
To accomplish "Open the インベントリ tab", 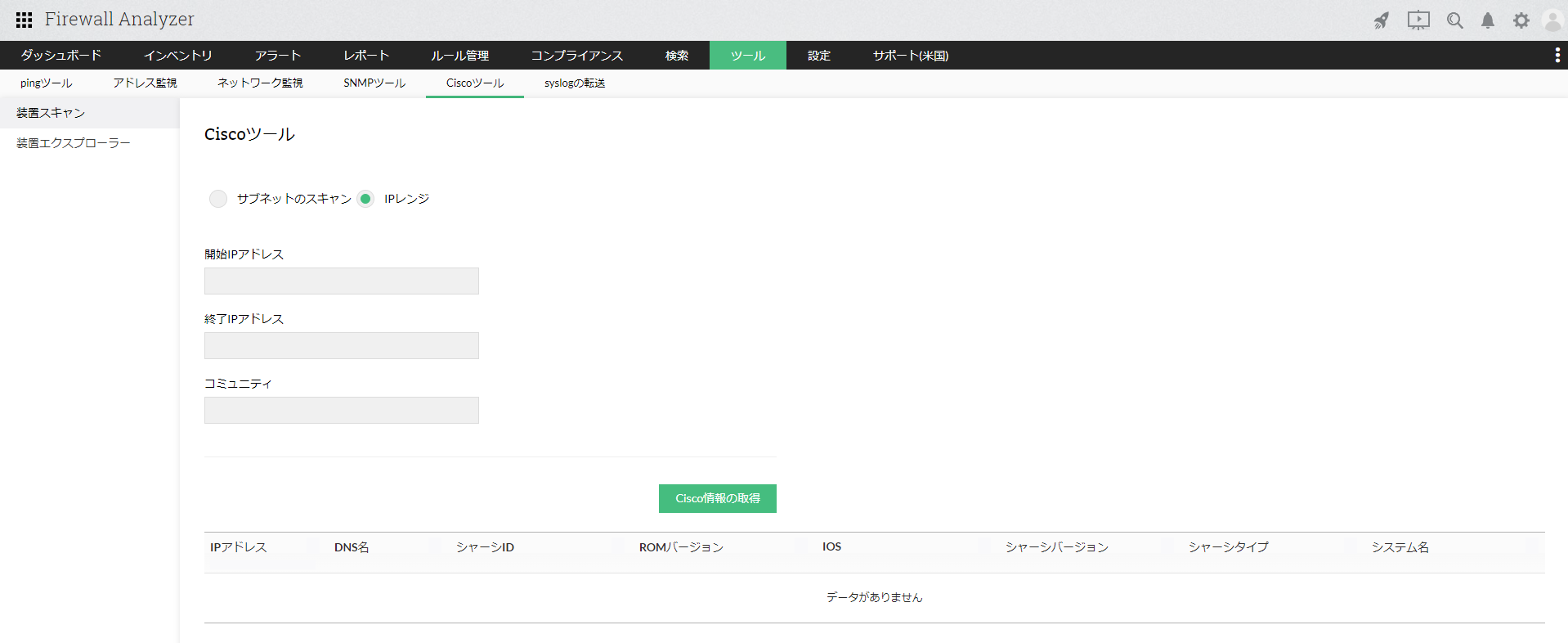I will [x=178, y=56].
